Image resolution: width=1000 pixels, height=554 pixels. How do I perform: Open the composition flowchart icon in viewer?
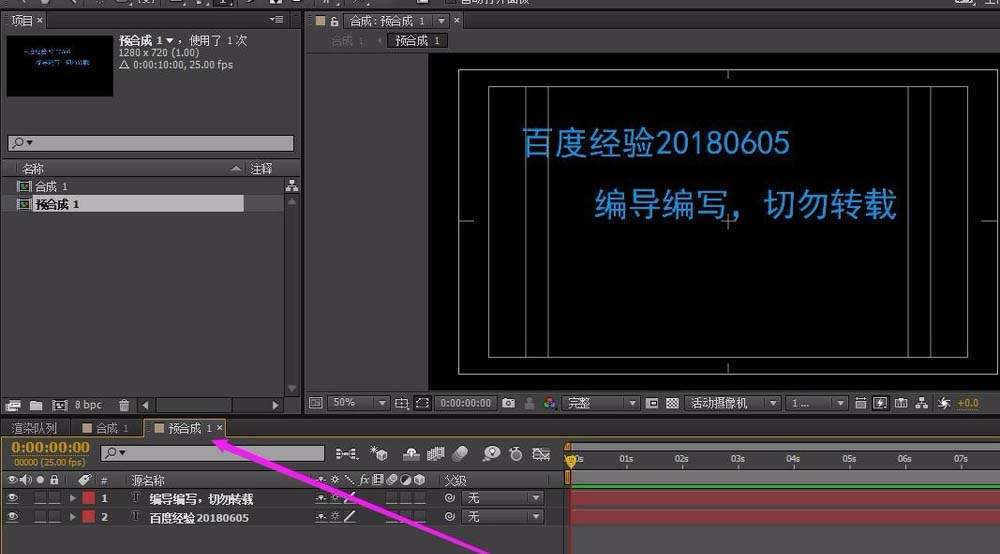point(922,403)
